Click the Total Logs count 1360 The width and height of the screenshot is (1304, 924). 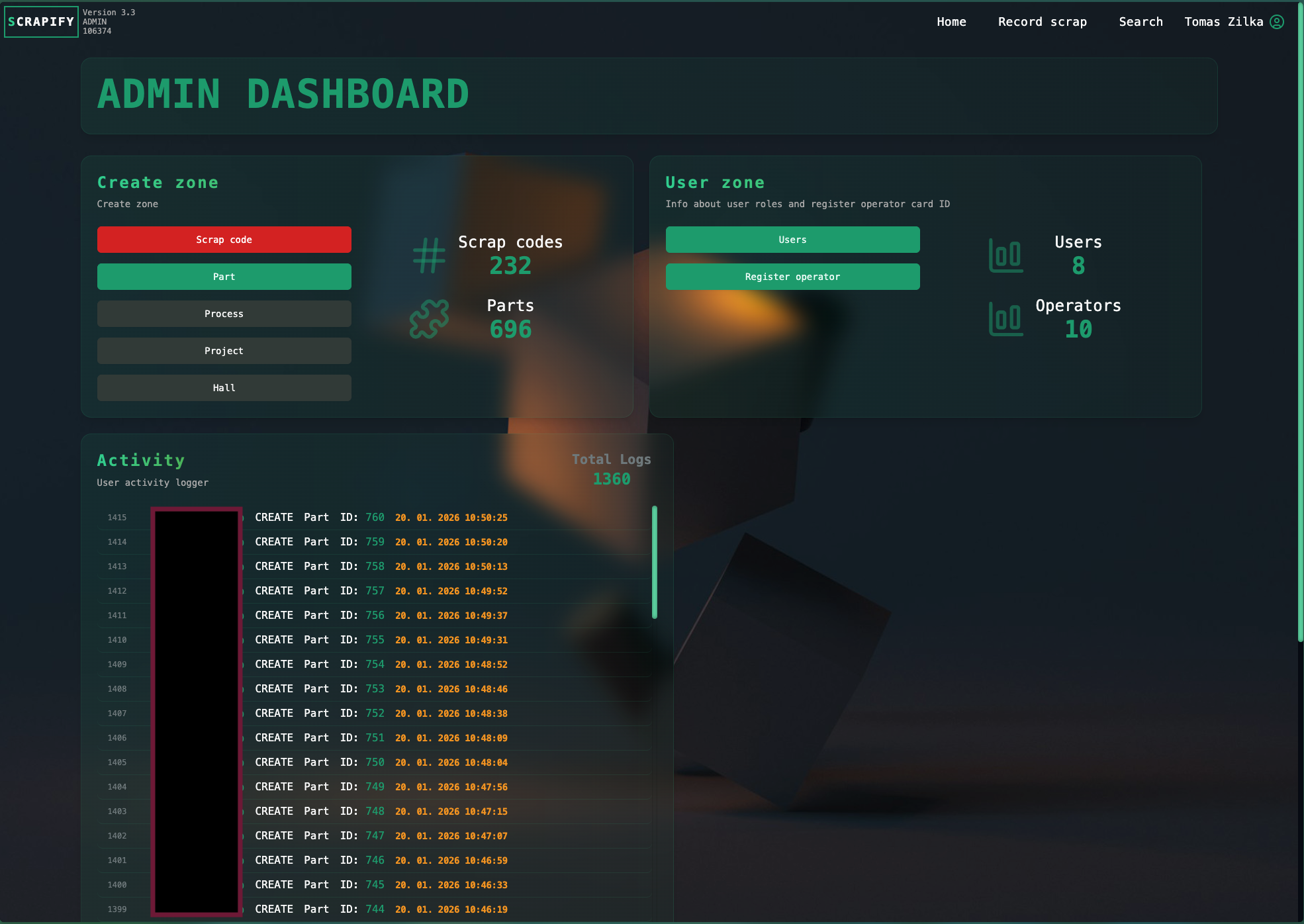pos(612,479)
